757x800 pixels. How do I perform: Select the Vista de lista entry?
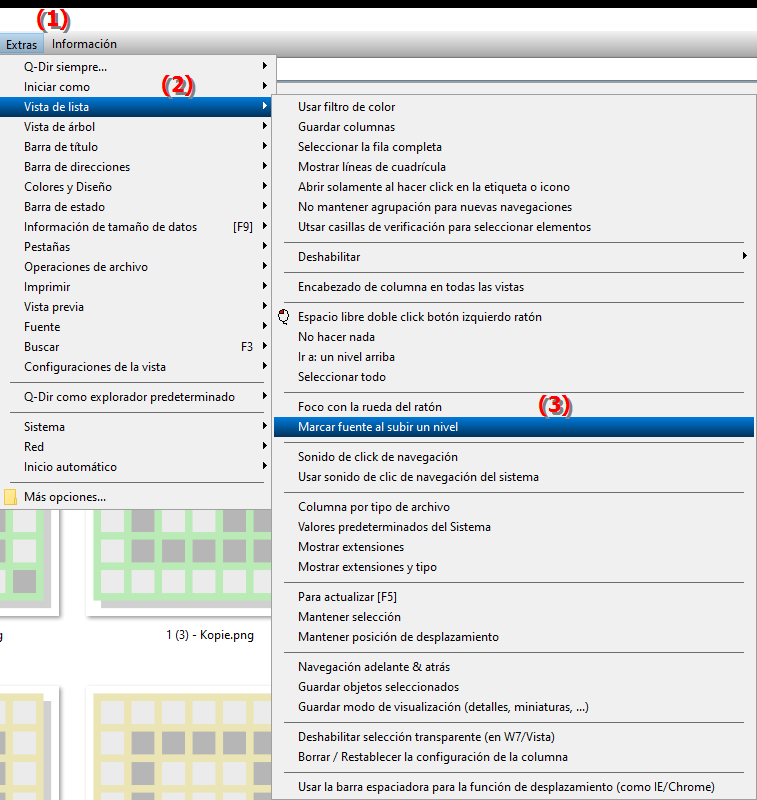pos(138,107)
